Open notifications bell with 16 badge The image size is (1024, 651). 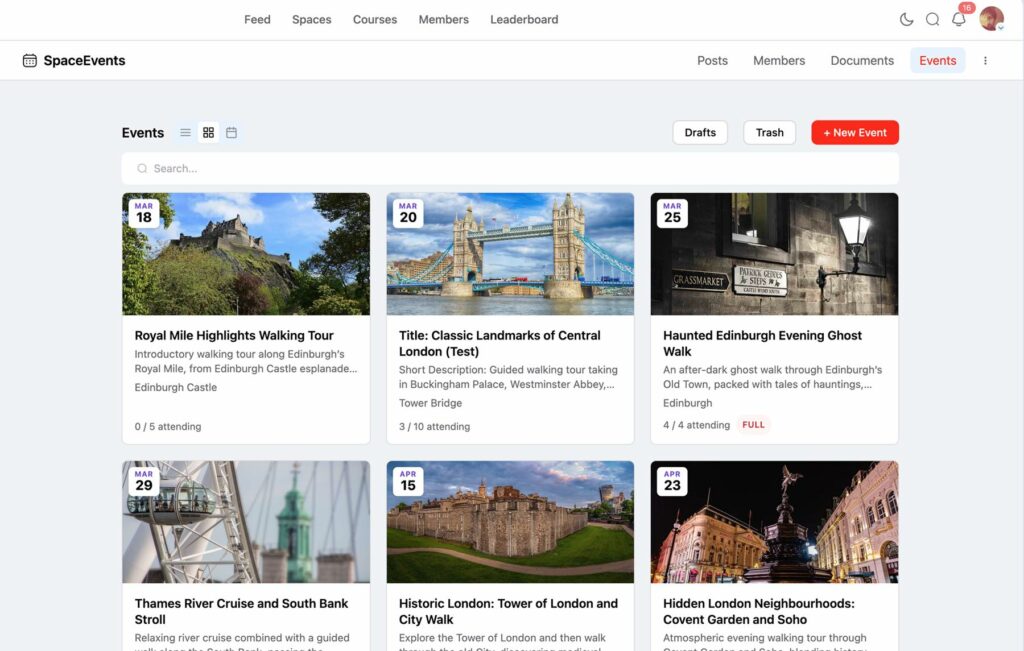pyautogui.click(x=959, y=19)
